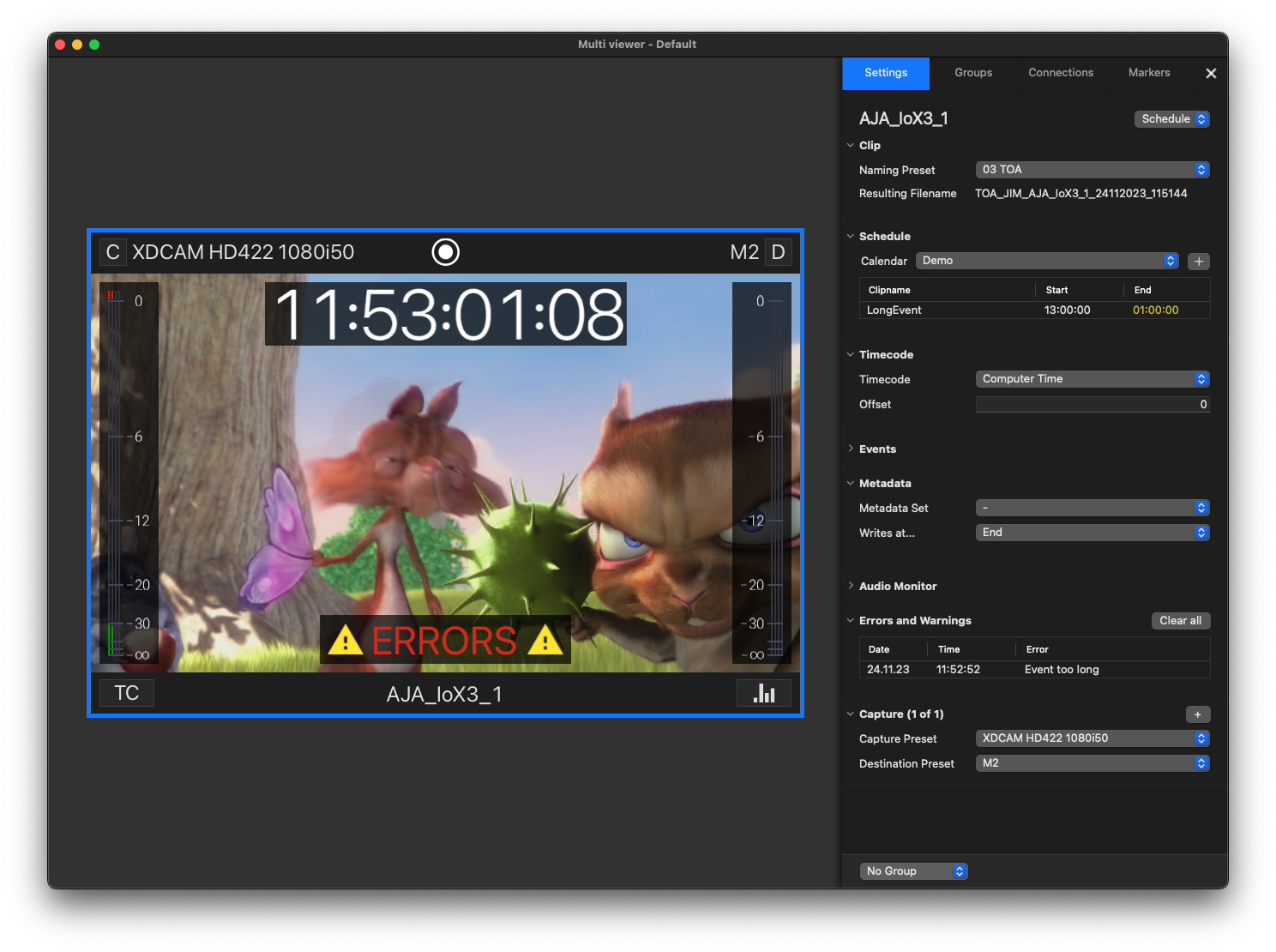
Task: Open the Calendar dropdown showing Demo
Action: (1047, 261)
